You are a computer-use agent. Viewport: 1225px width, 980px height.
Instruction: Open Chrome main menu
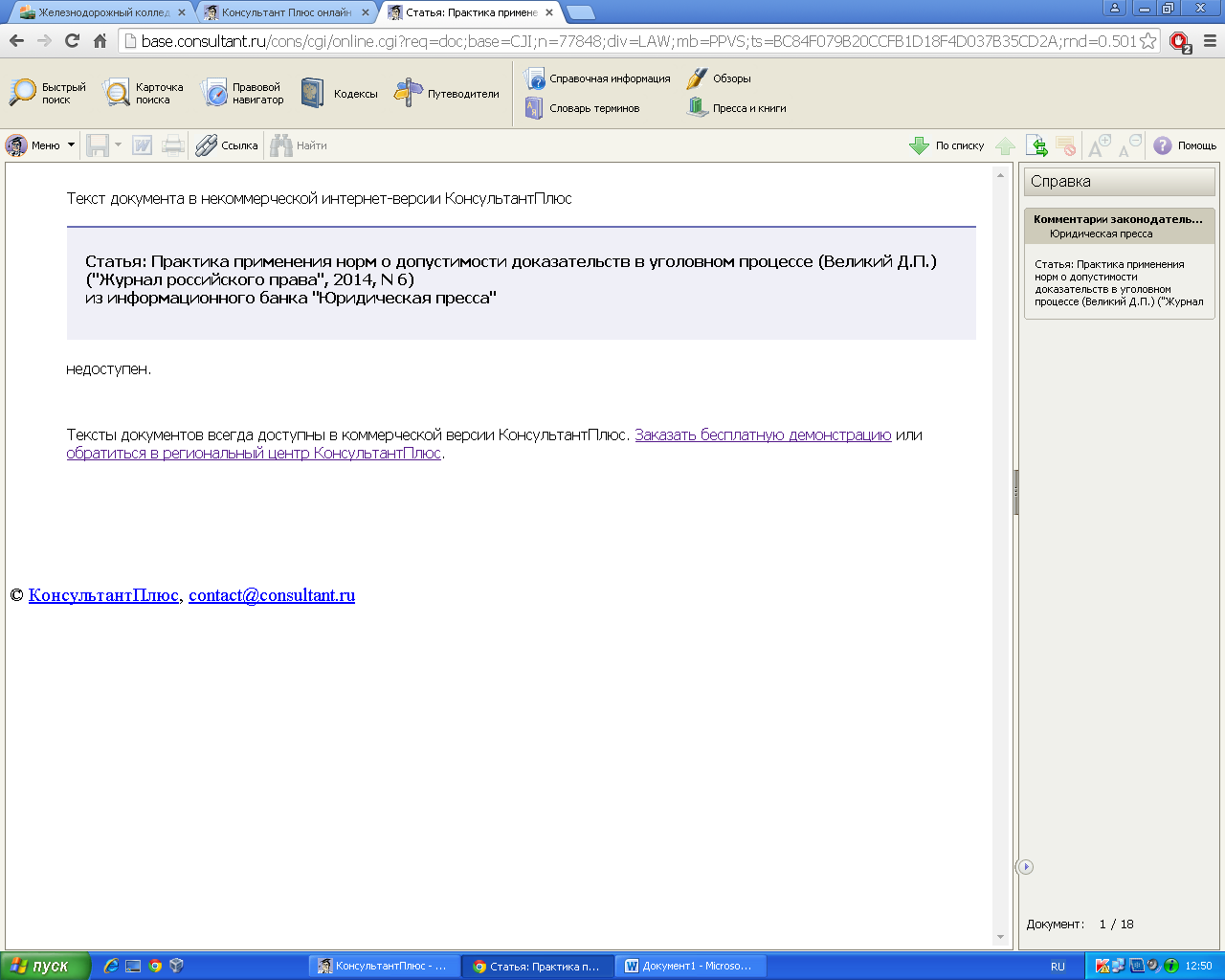(1210, 41)
